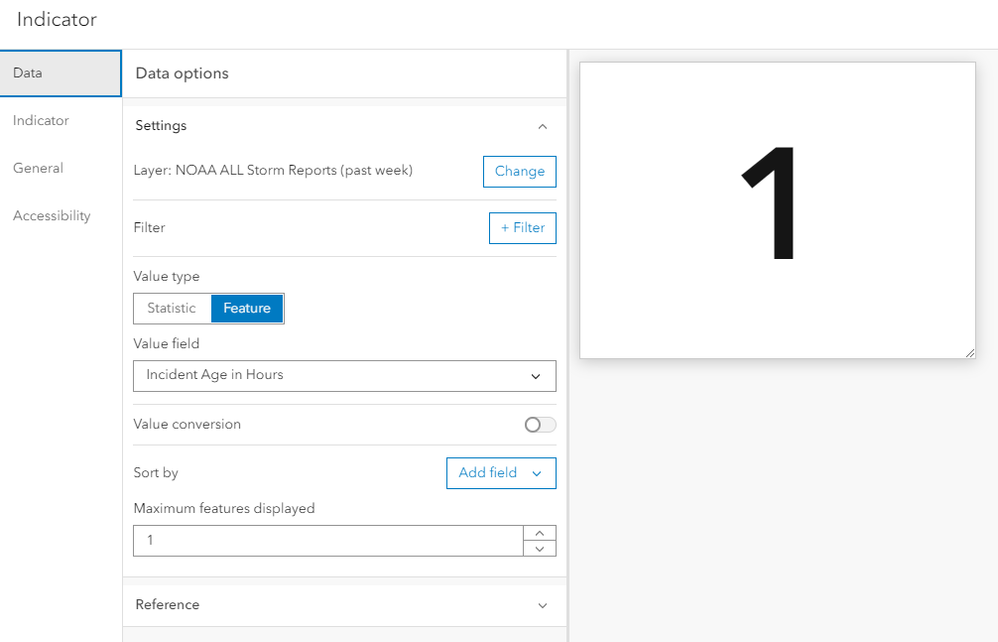Click the Change layer button

coord(519,171)
